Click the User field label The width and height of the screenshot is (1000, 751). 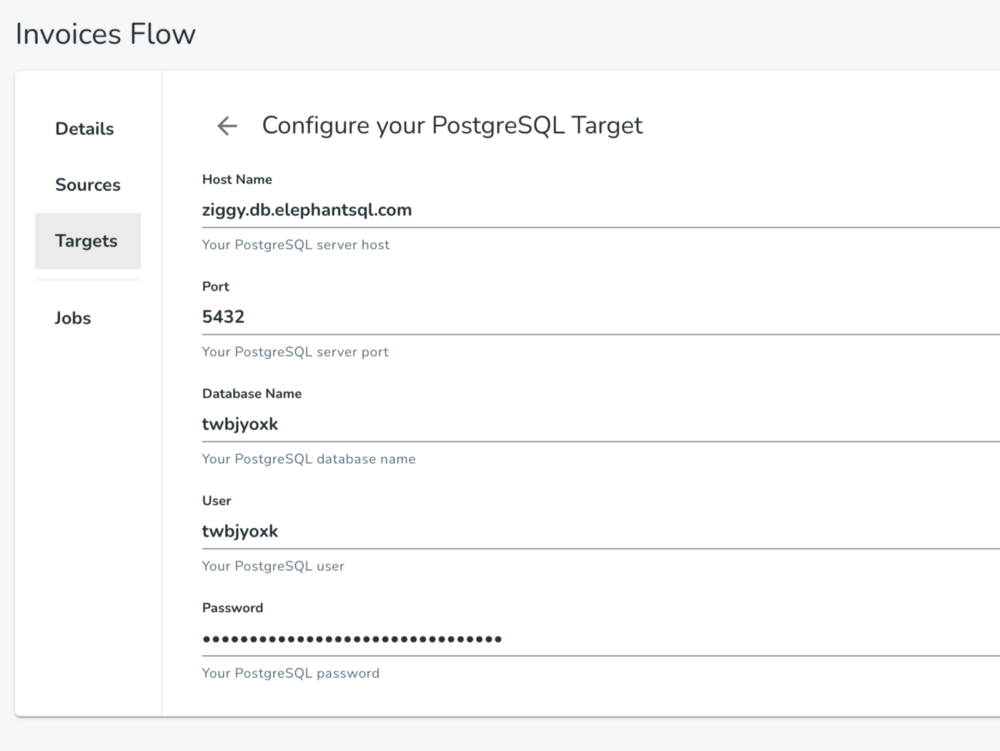tap(217, 501)
